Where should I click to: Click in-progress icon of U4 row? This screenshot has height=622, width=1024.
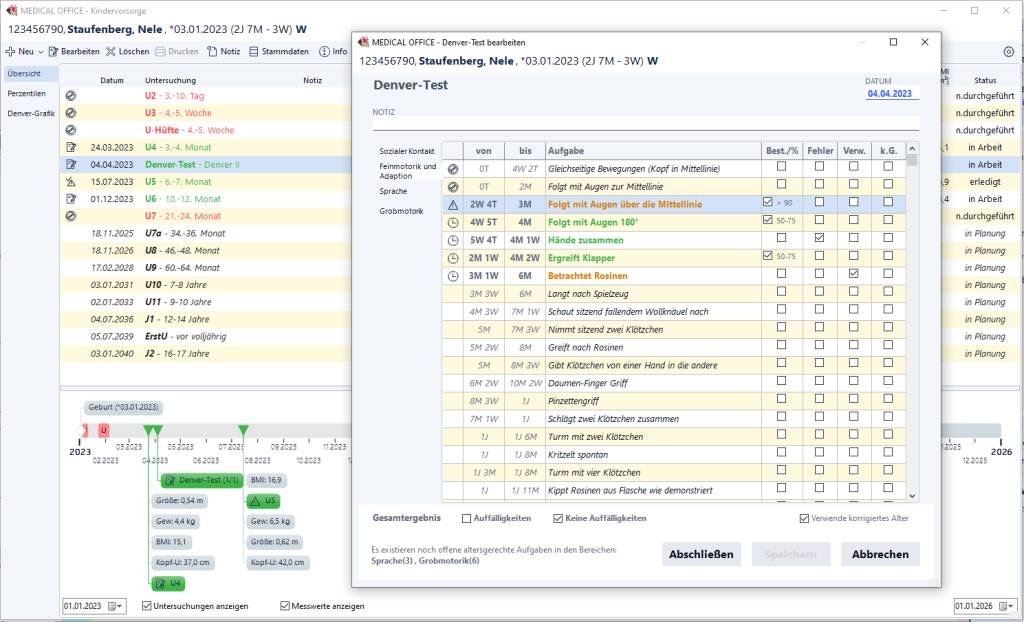point(71,147)
